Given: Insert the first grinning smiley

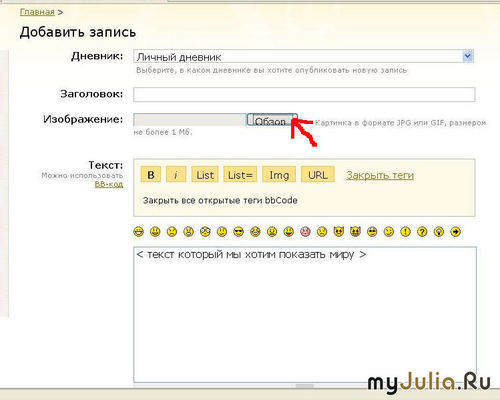Looking at the screenshot, I should coord(139,232).
